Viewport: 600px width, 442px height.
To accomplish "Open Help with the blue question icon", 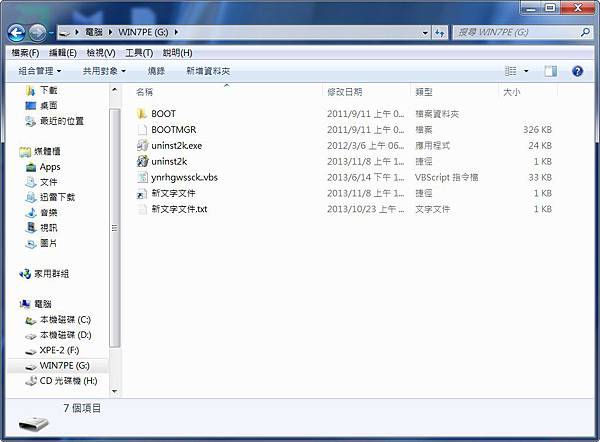I will [x=577, y=71].
